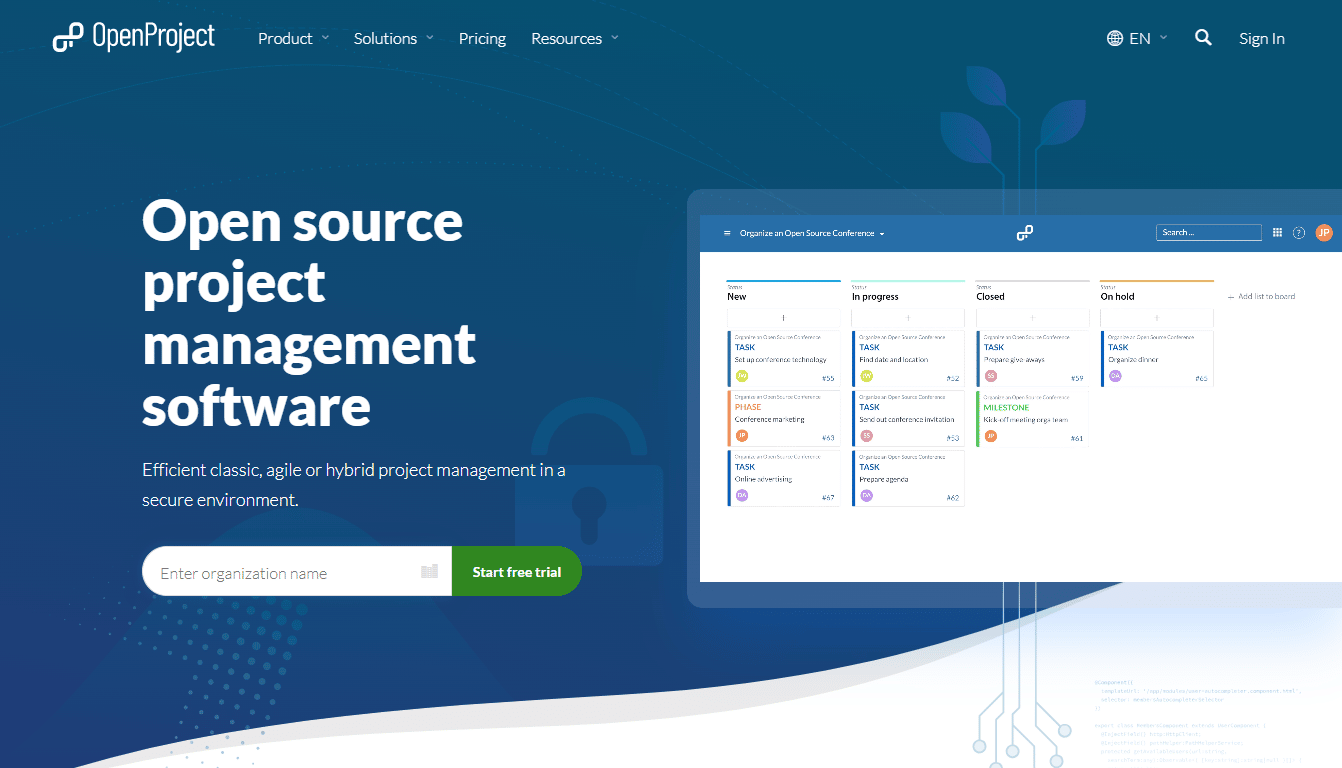The width and height of the screenshot is (1342, 768).
Task: Open the Resources menu
Action: tap(575, 39)
